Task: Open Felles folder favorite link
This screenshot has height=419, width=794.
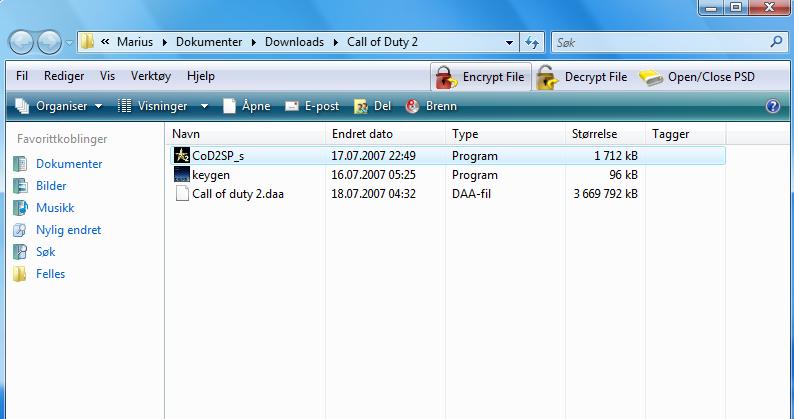Action: pos(50,274)
